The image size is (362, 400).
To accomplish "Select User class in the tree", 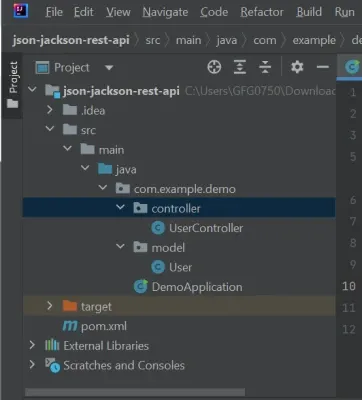I will tap(180, 267).
